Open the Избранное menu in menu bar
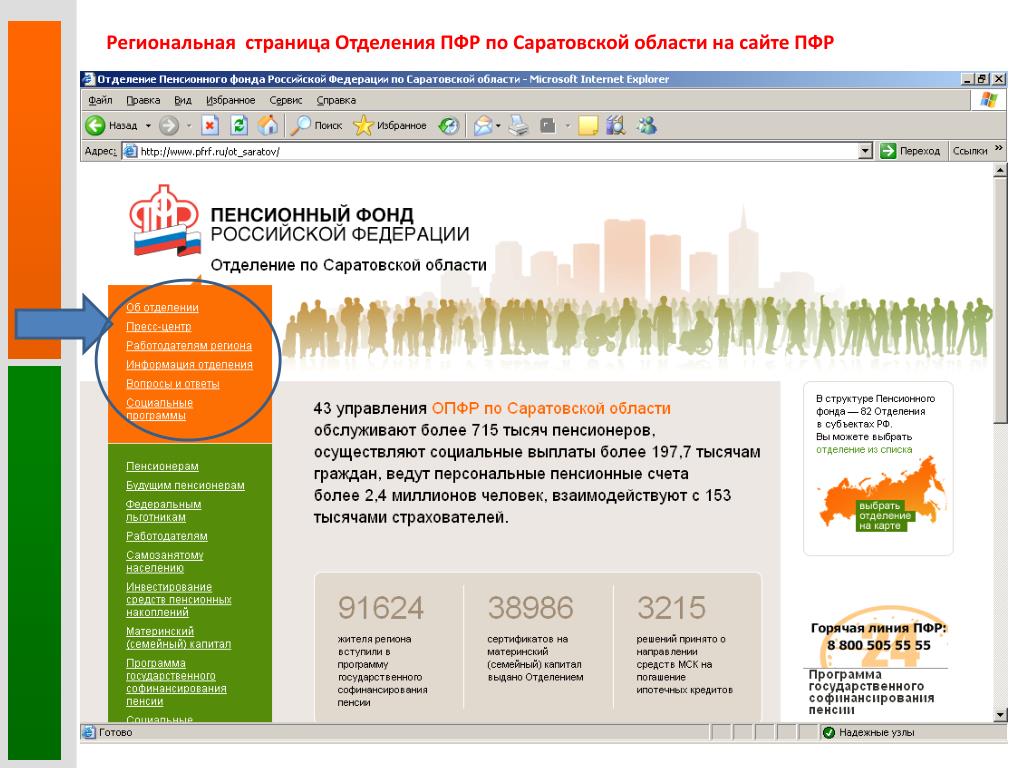Screen dimensions: 1024x768 pos(231,100)
